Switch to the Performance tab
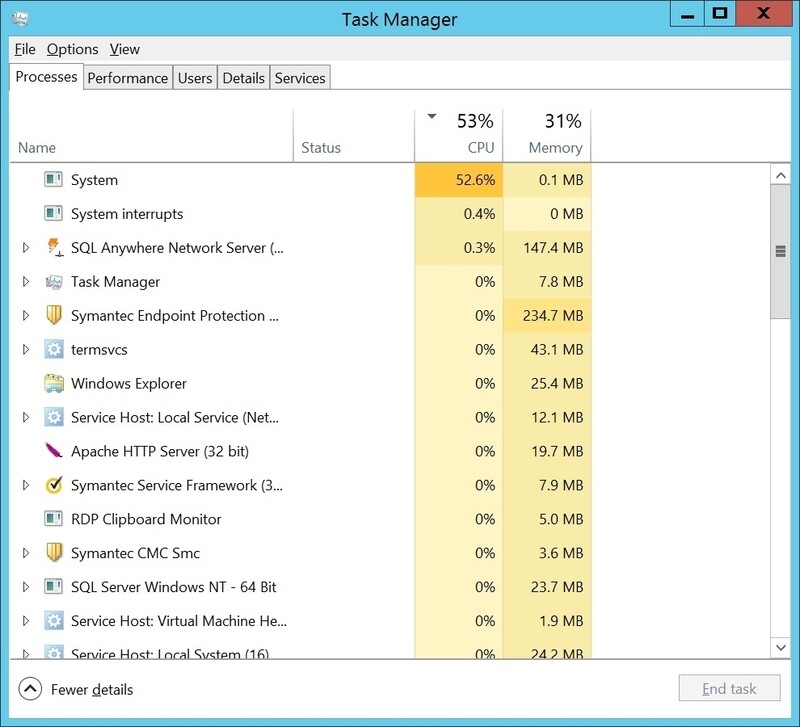Image resolution: width=800 pixels, height=727 pixels. click(127, 77)
